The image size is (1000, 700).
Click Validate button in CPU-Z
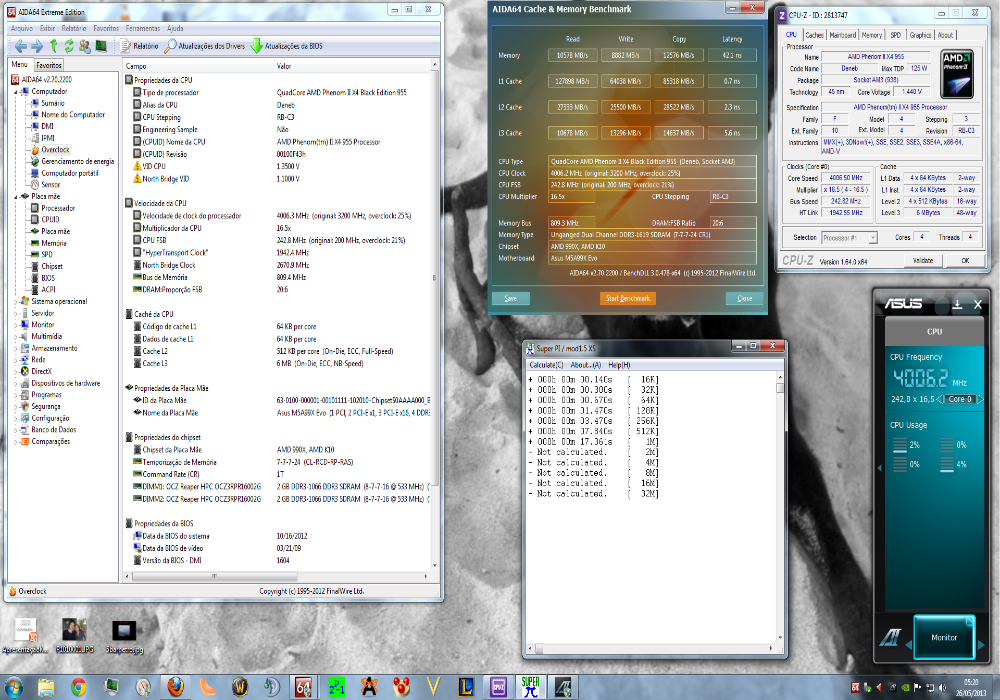(923, 261)
